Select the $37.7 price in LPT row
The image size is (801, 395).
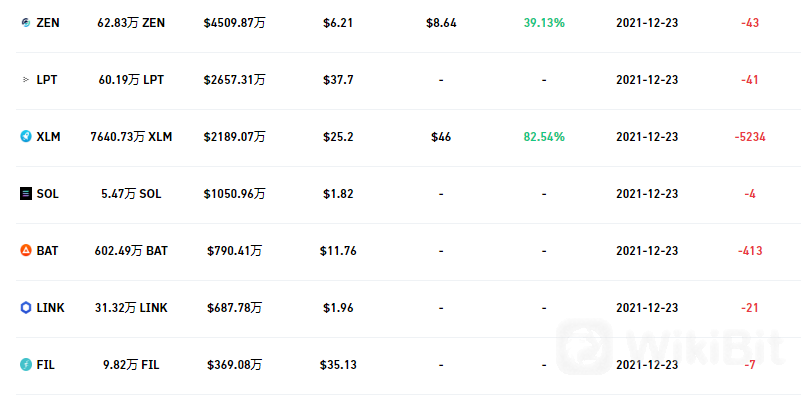tap(338, 80)
